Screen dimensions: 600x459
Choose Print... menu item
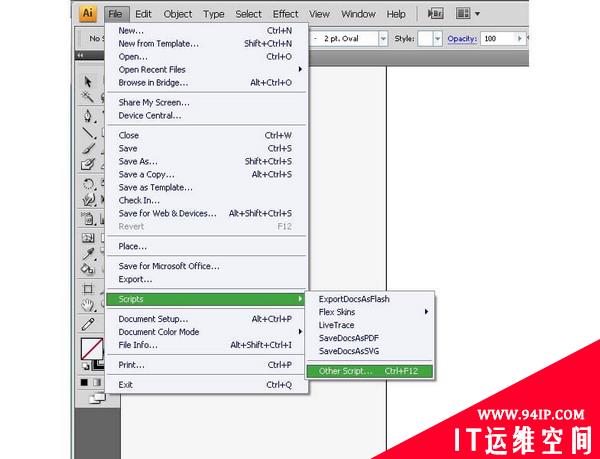(x=206, y=365)
